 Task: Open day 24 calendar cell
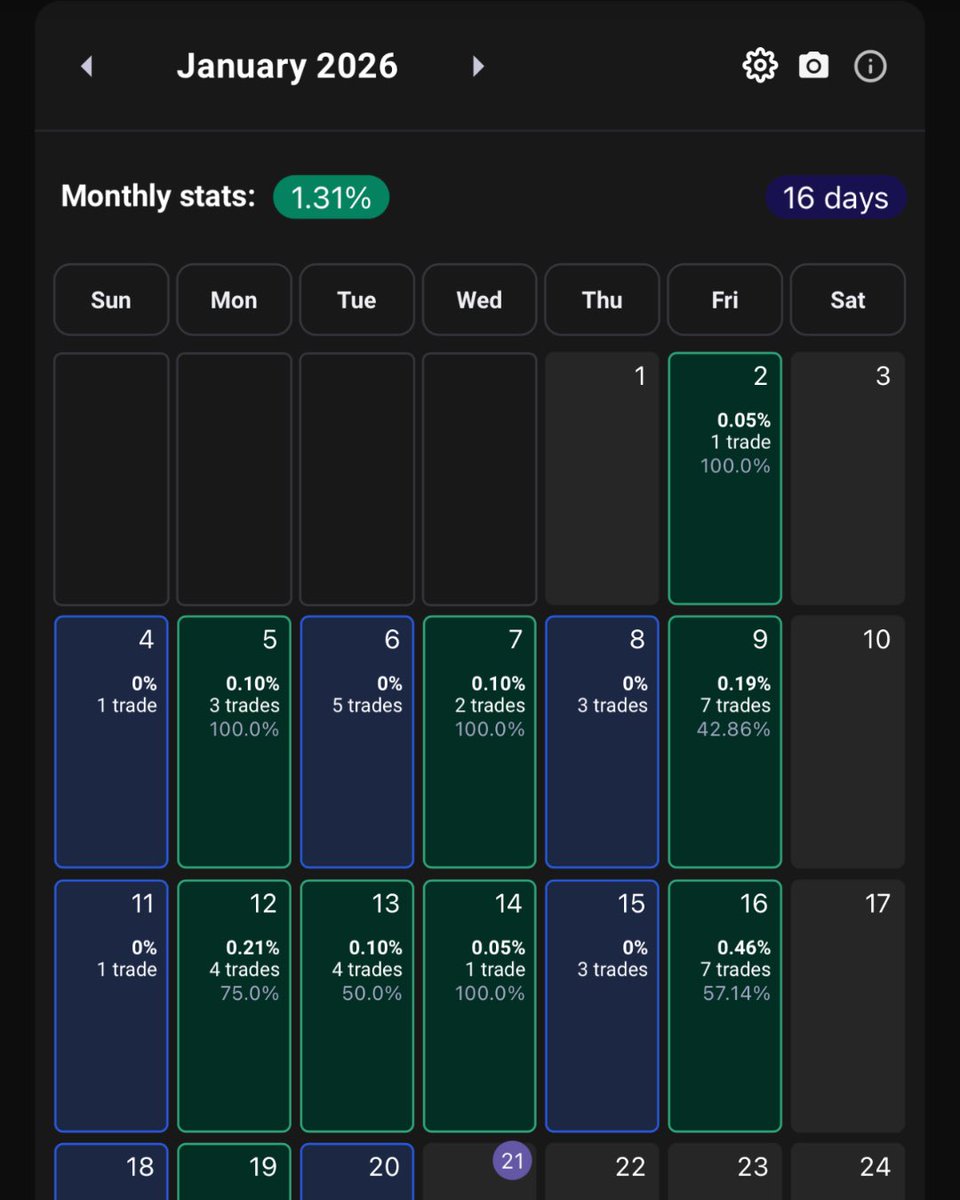click(x=848, y=1172)
